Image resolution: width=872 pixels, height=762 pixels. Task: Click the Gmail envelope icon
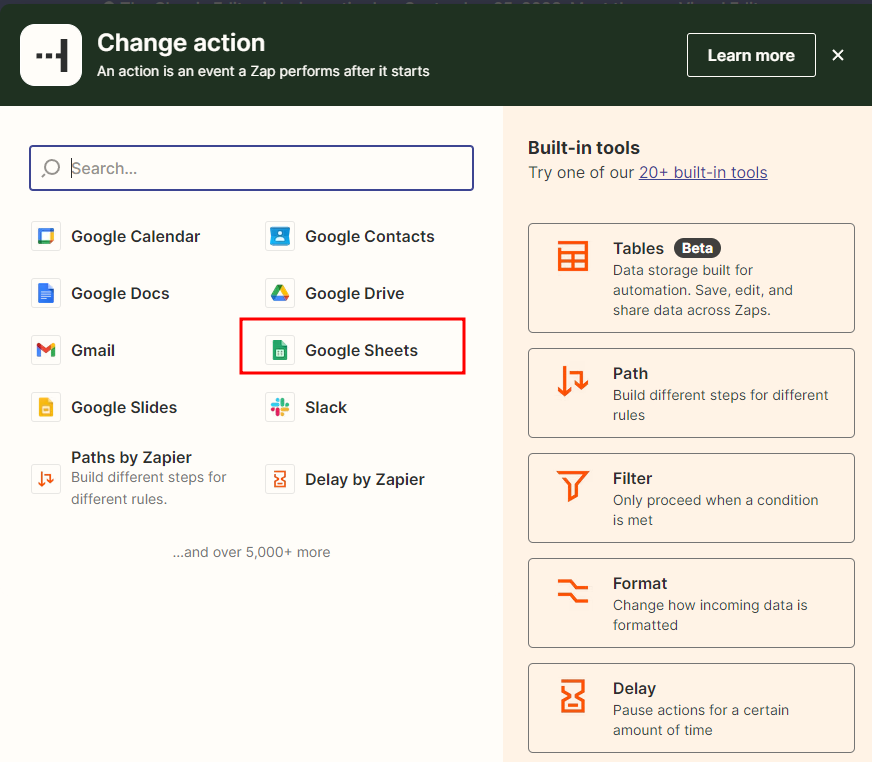tap(46, 350)
